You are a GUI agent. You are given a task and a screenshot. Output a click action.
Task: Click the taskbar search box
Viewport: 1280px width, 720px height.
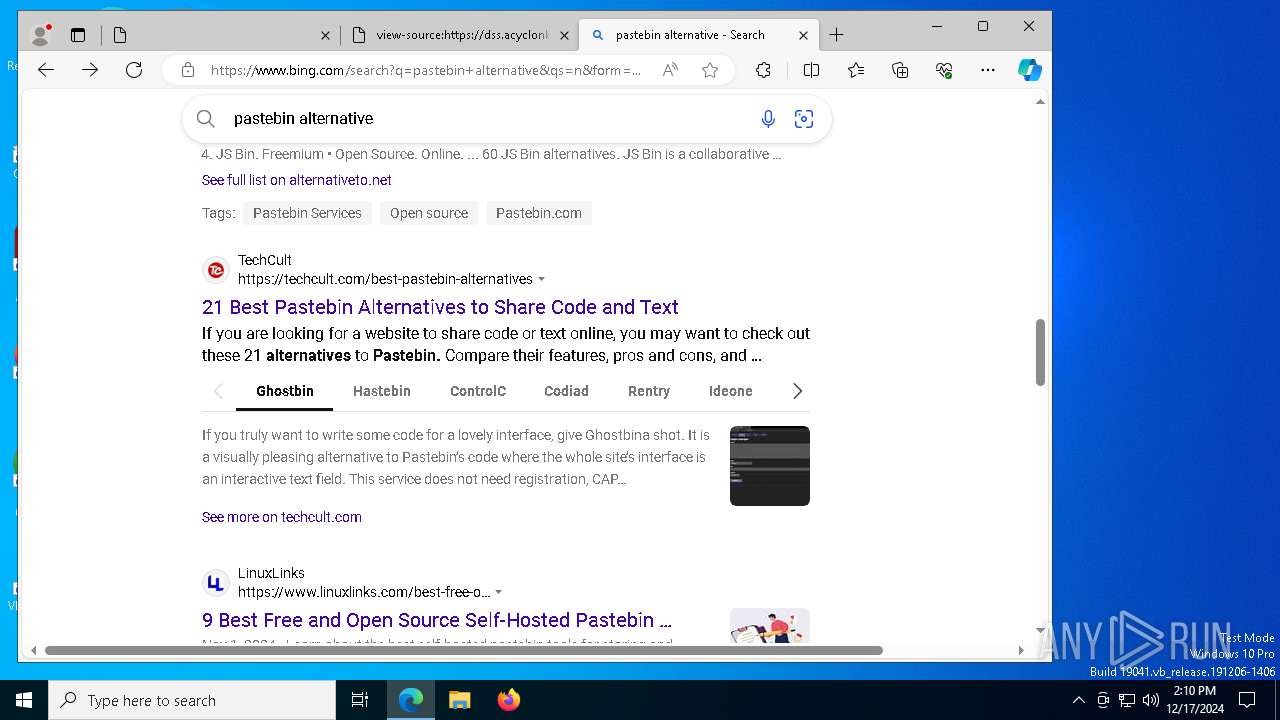click(192, 700)
